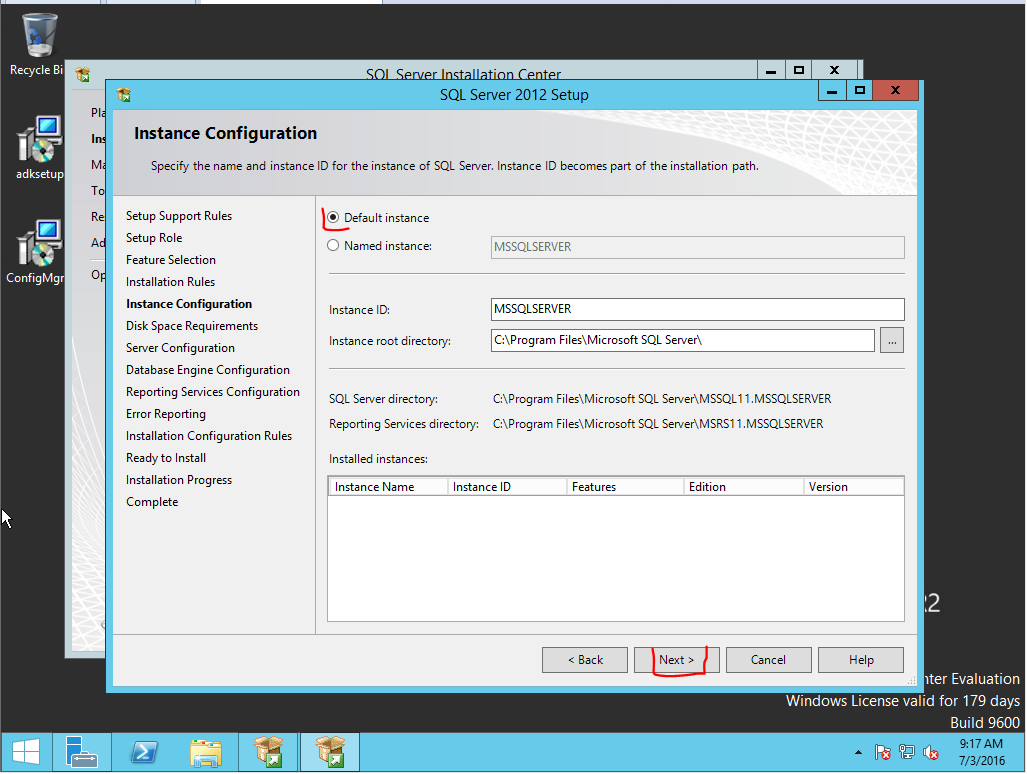Click the Next button
The height and width of the screenshot is (774, 1027).
pos(677,659)
